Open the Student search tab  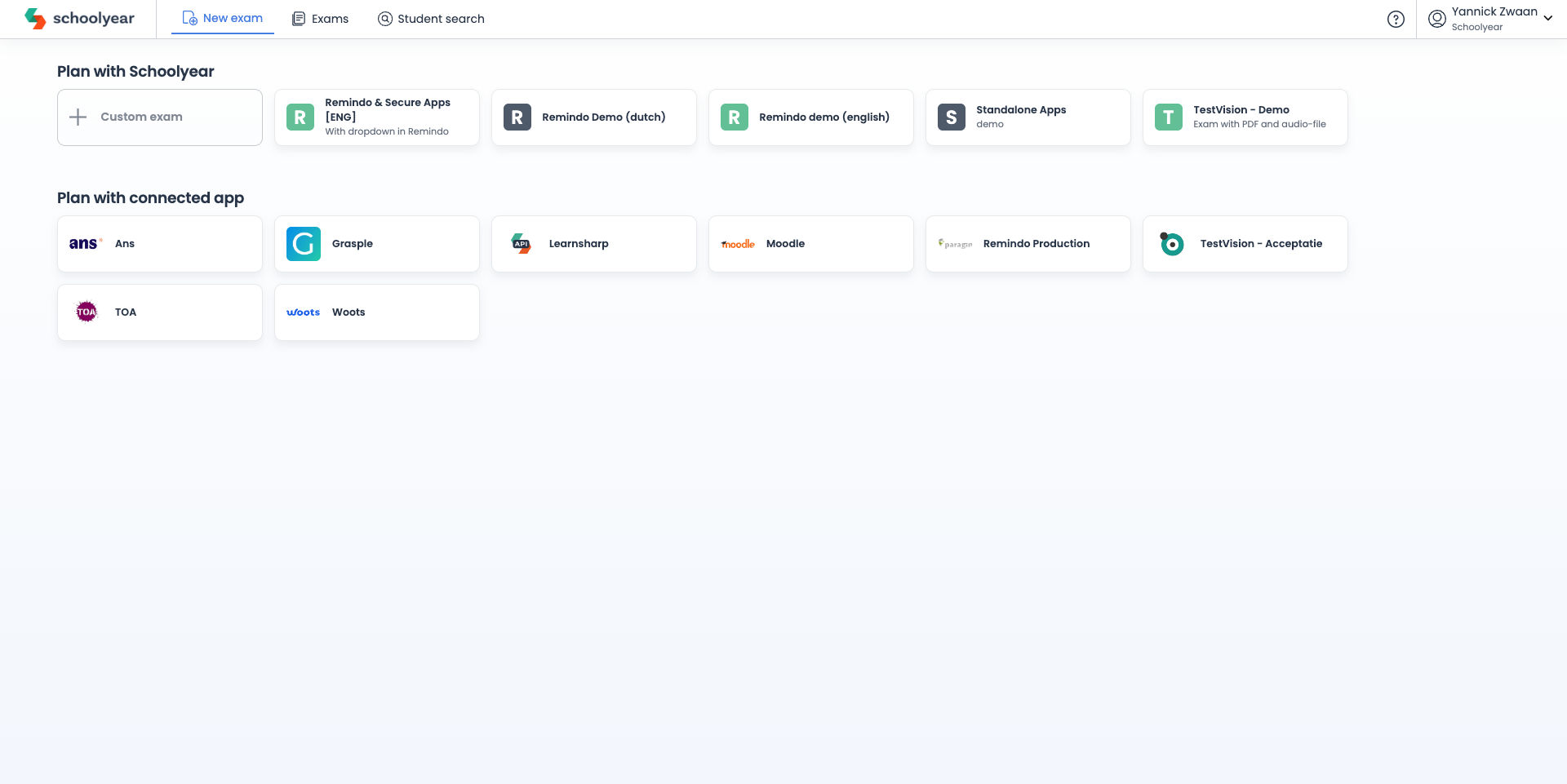[431, 19]
